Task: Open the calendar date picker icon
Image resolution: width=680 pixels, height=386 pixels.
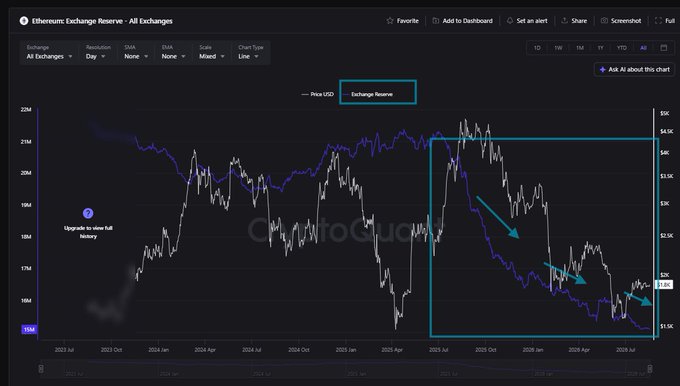Action: [664, 48]
